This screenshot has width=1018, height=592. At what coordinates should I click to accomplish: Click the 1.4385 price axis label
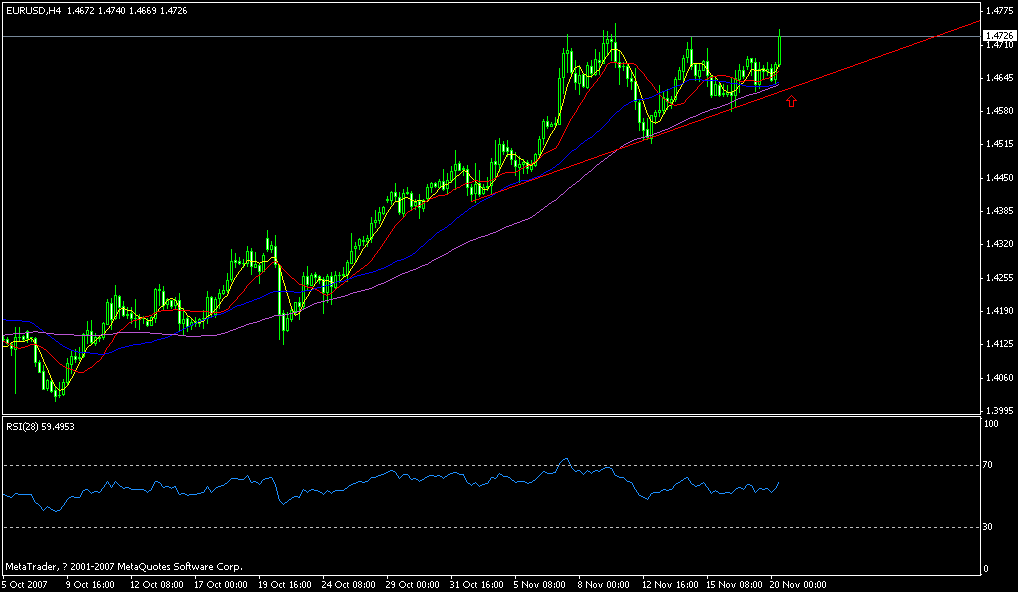999,211
